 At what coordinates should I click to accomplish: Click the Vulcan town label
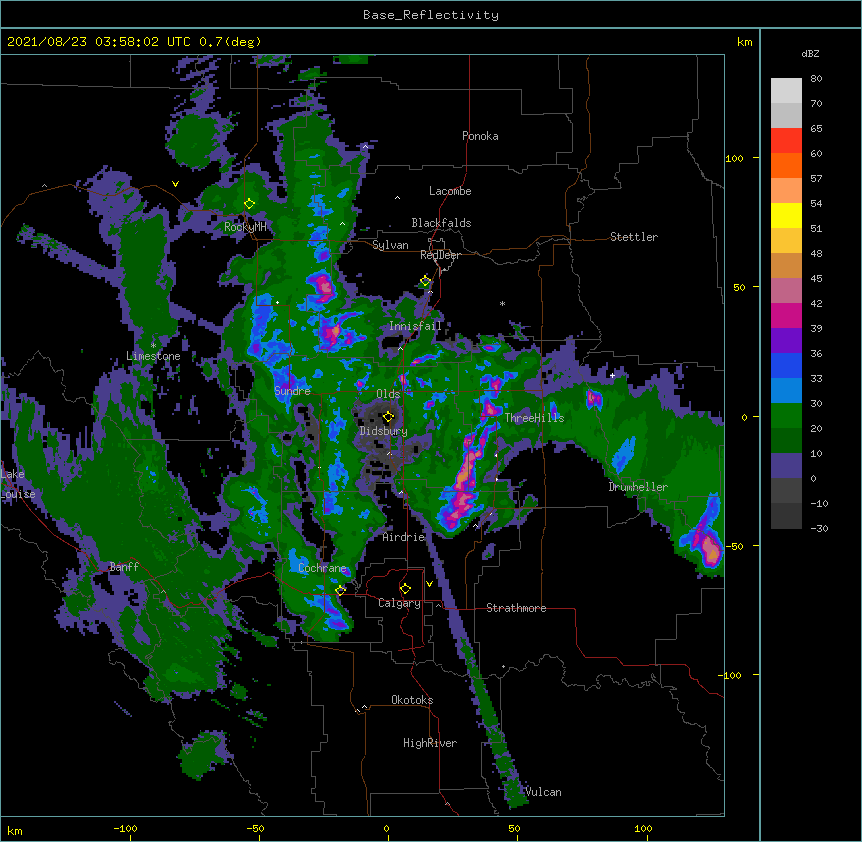(x=543, y=792)
